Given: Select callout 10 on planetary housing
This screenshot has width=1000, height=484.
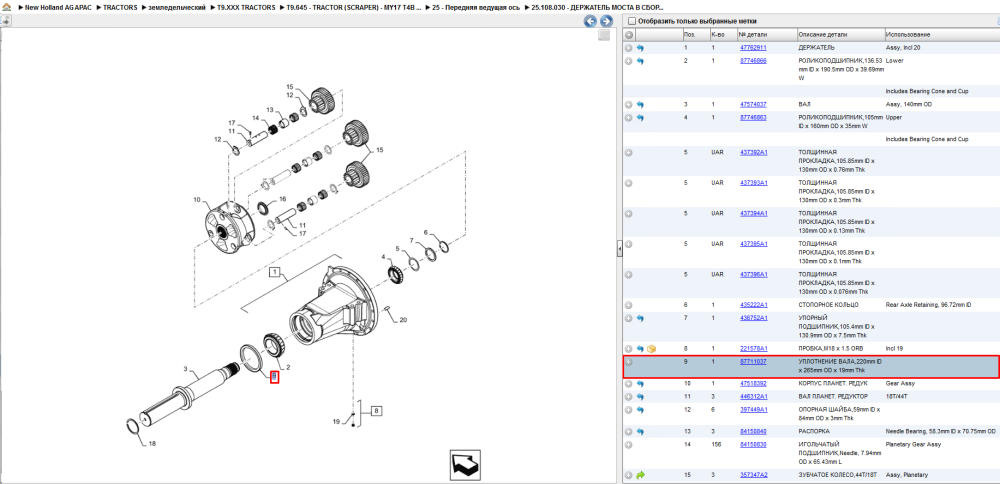Looking at the screenshot, I should click(197, 200).
